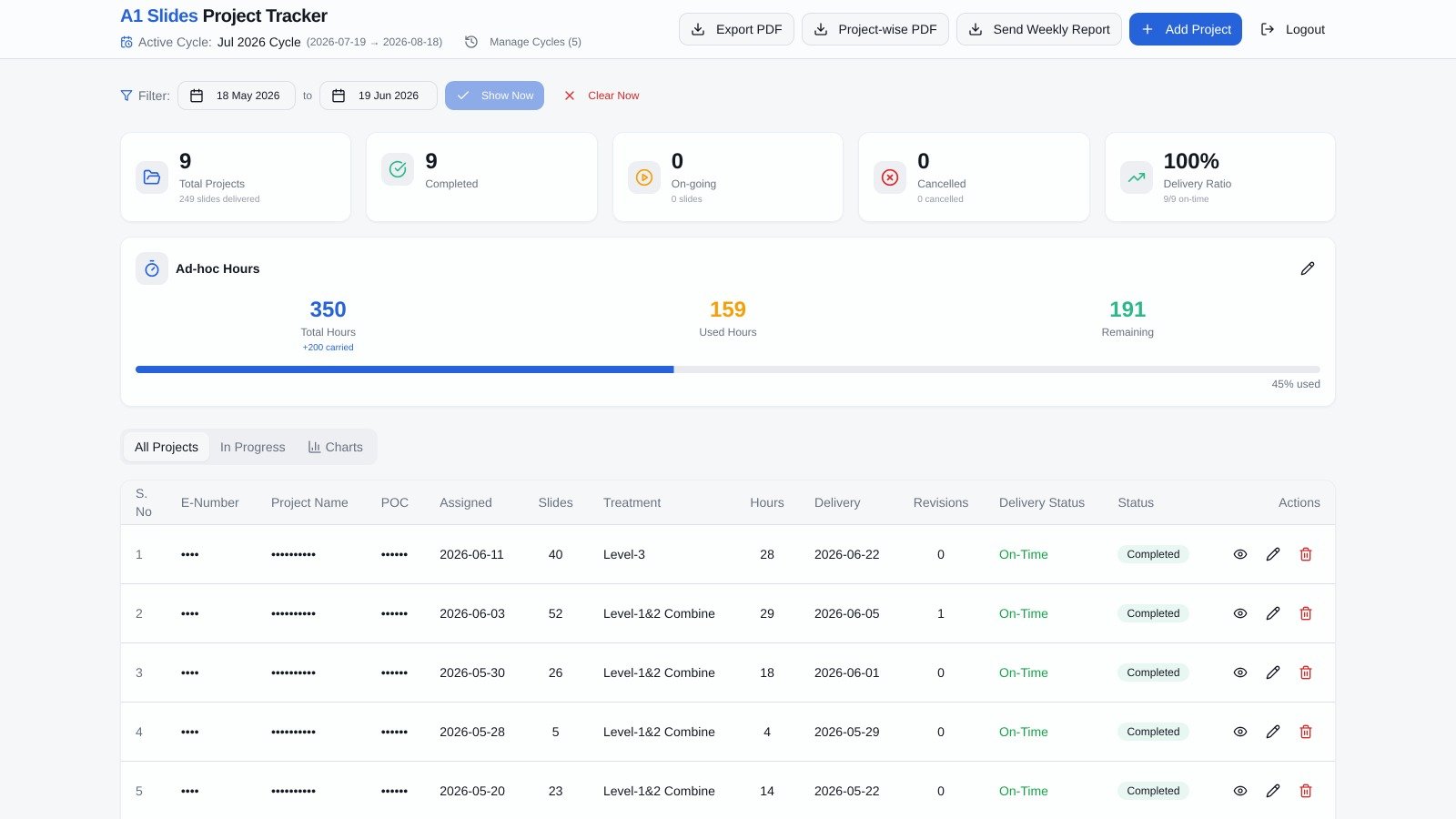Screen dimensions: 1456x819
Task: View project row 5 with eye icon
Action: point(1240,791)
